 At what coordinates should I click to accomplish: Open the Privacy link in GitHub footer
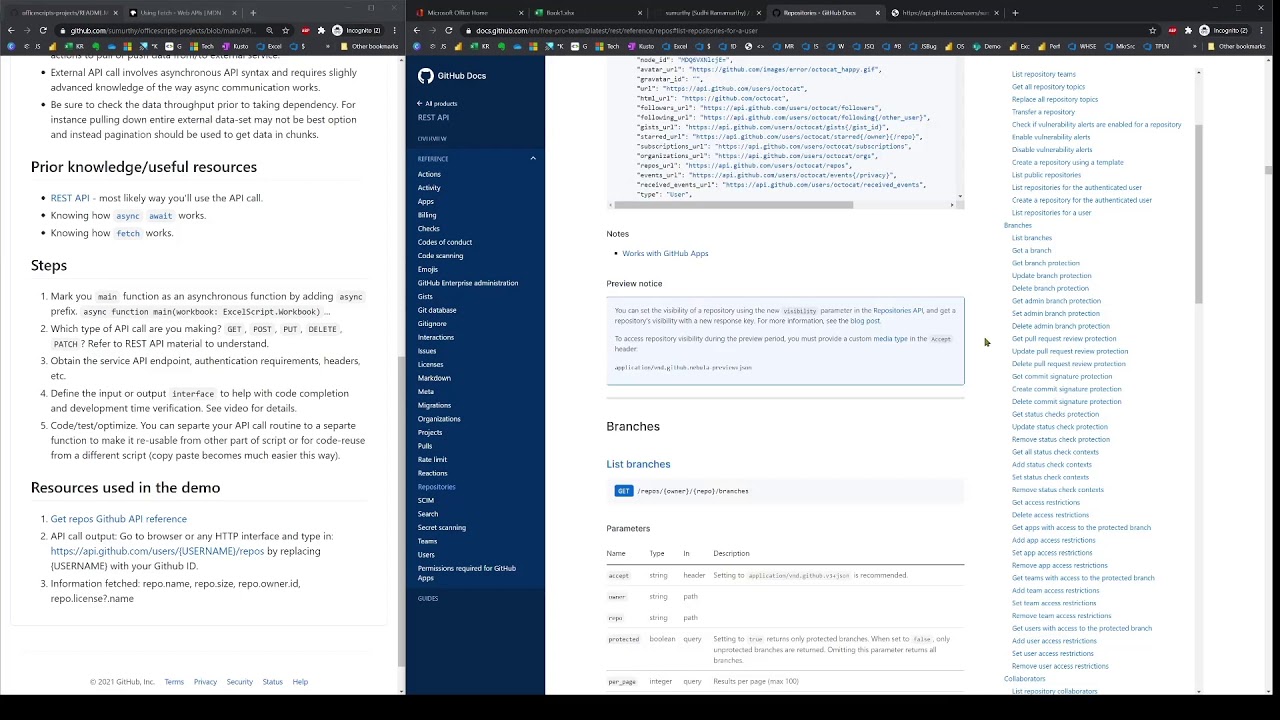tap(205, 682)
